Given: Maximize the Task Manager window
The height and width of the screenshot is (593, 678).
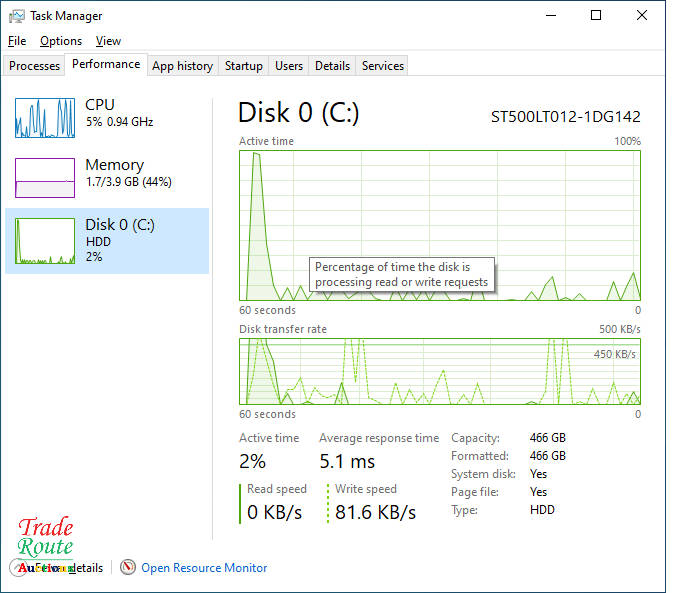Looking at the screenshot, I should point(596,16).
